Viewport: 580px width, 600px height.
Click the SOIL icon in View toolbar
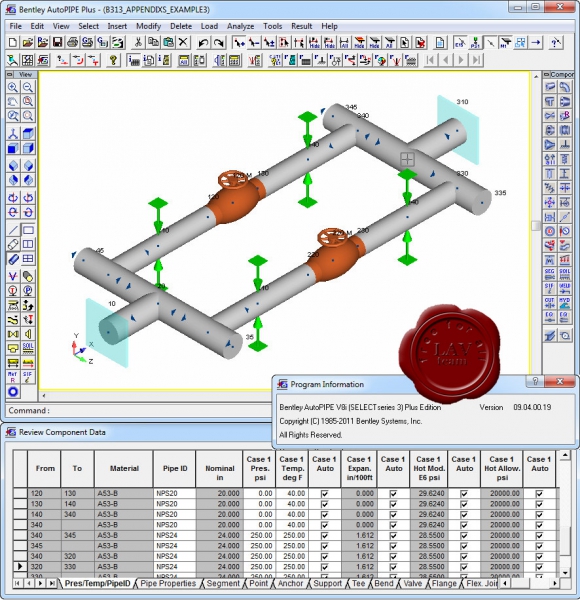tap(28, 348)
